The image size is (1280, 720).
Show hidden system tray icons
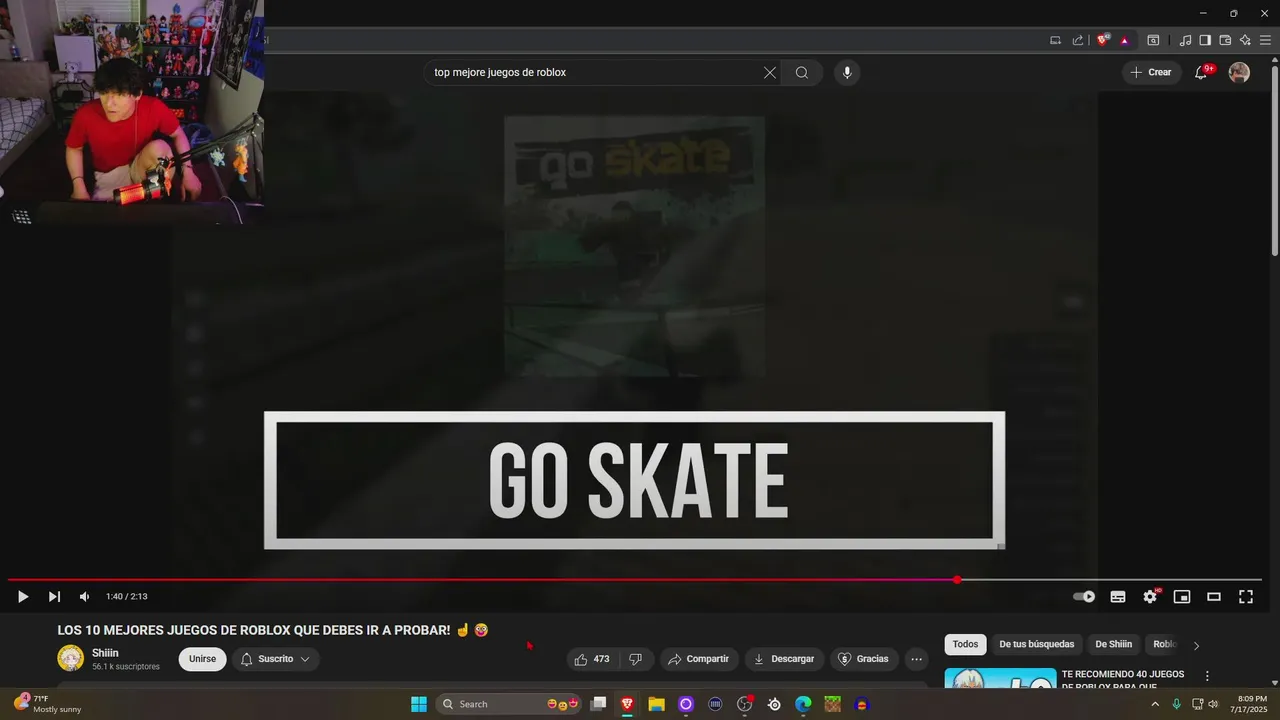(1155, 704)
